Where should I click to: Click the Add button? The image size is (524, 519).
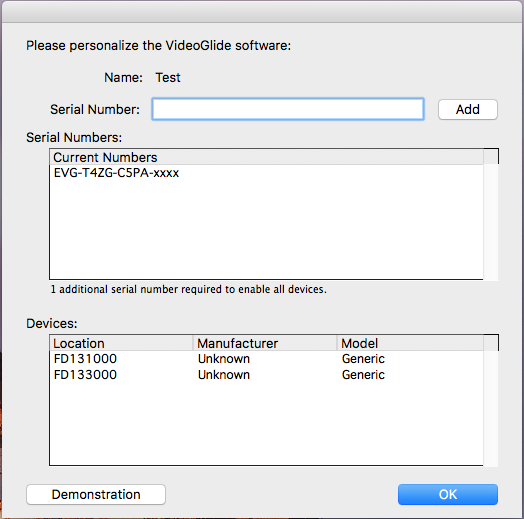(x=468, y=109)
